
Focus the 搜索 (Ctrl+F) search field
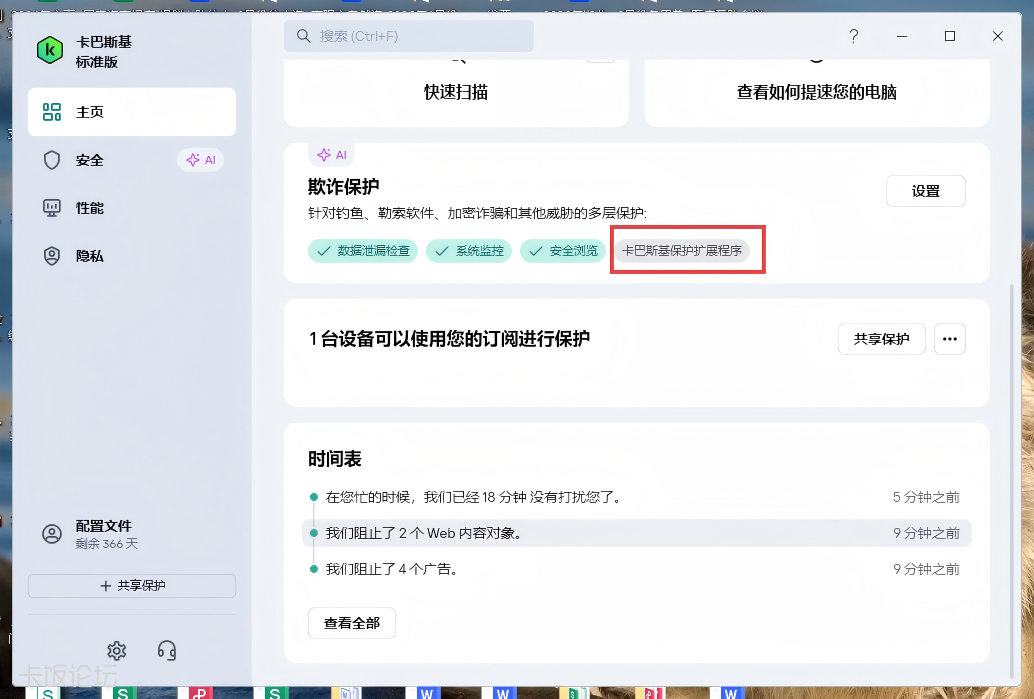point(409,36)
